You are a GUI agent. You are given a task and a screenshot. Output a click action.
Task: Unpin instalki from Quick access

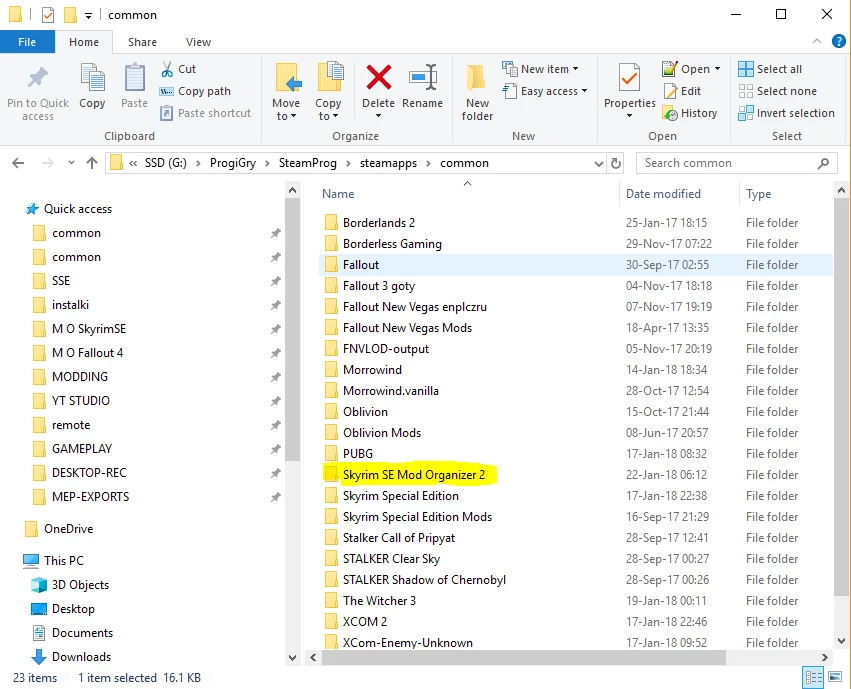(x=276, y=305)
